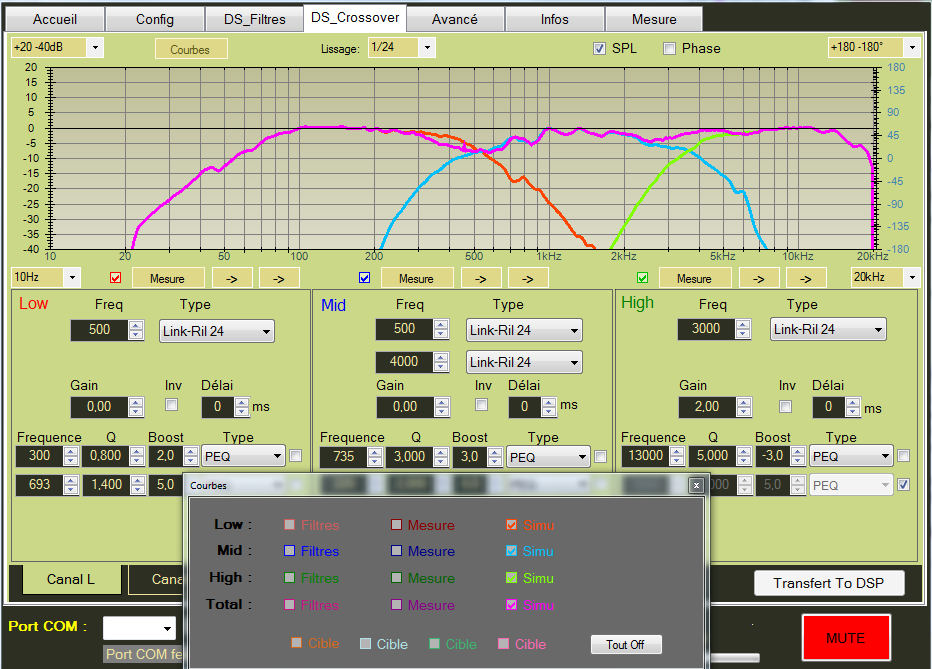Screen dimensions: 932x669
Task: Disable the SPL checkbox
Action: tap(600, 48)
